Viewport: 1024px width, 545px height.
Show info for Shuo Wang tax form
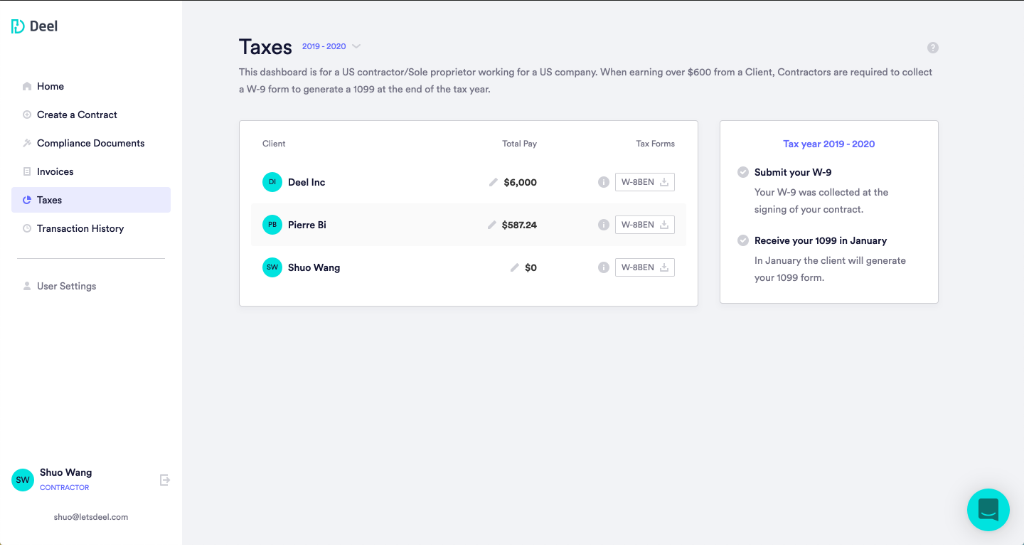coord(603,268)
